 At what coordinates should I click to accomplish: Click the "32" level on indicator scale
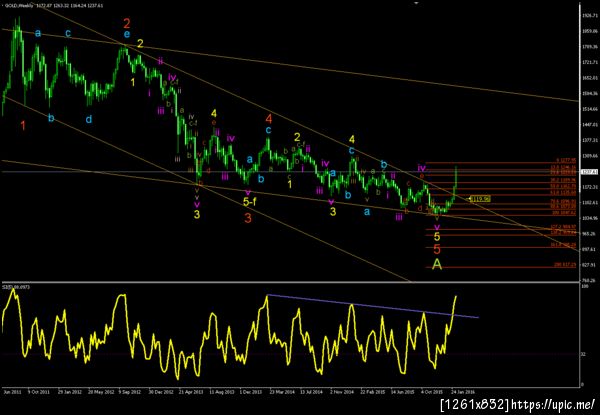point(583,355)
